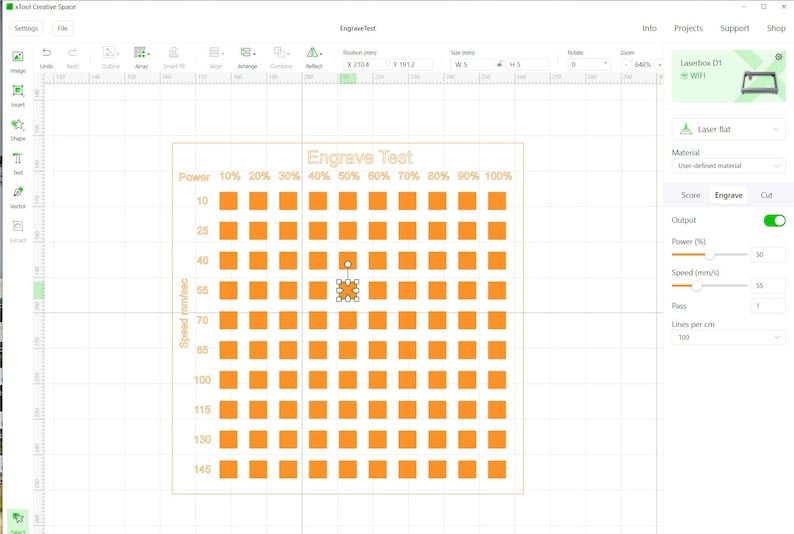Click the Redo arrow
794x534 pixels.
pos(72,53)
